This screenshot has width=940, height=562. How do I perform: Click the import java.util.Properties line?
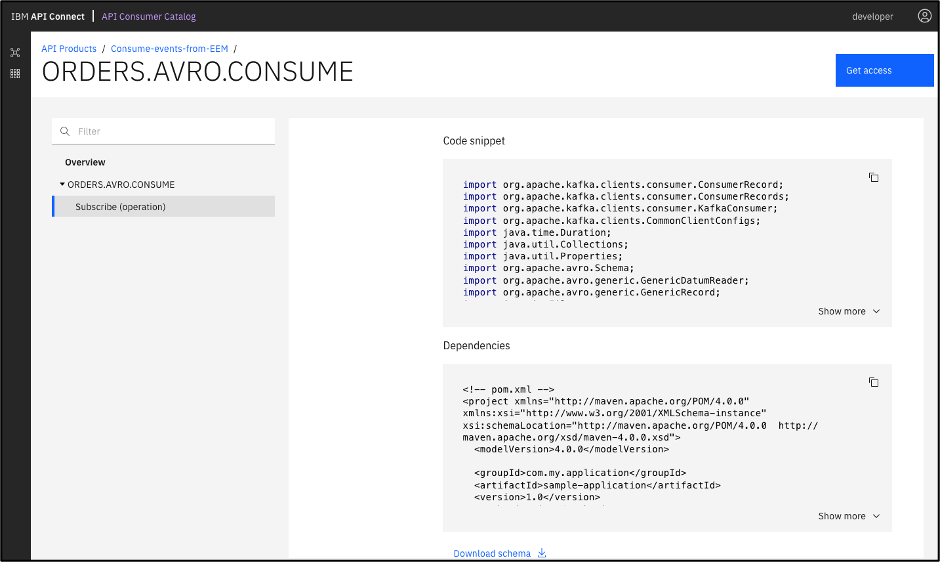543,256
